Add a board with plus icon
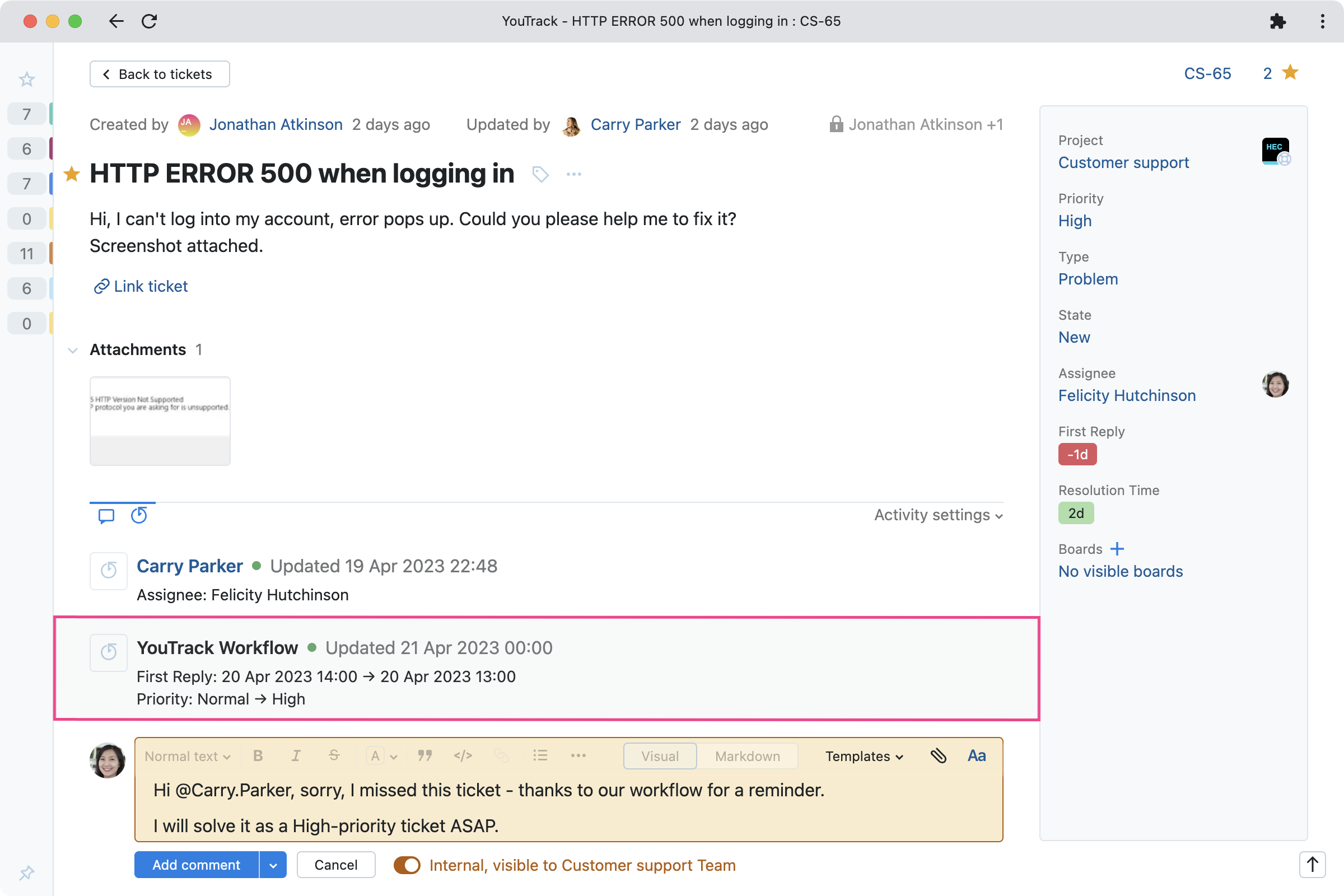The image size is (1344, 896). 1117,549
